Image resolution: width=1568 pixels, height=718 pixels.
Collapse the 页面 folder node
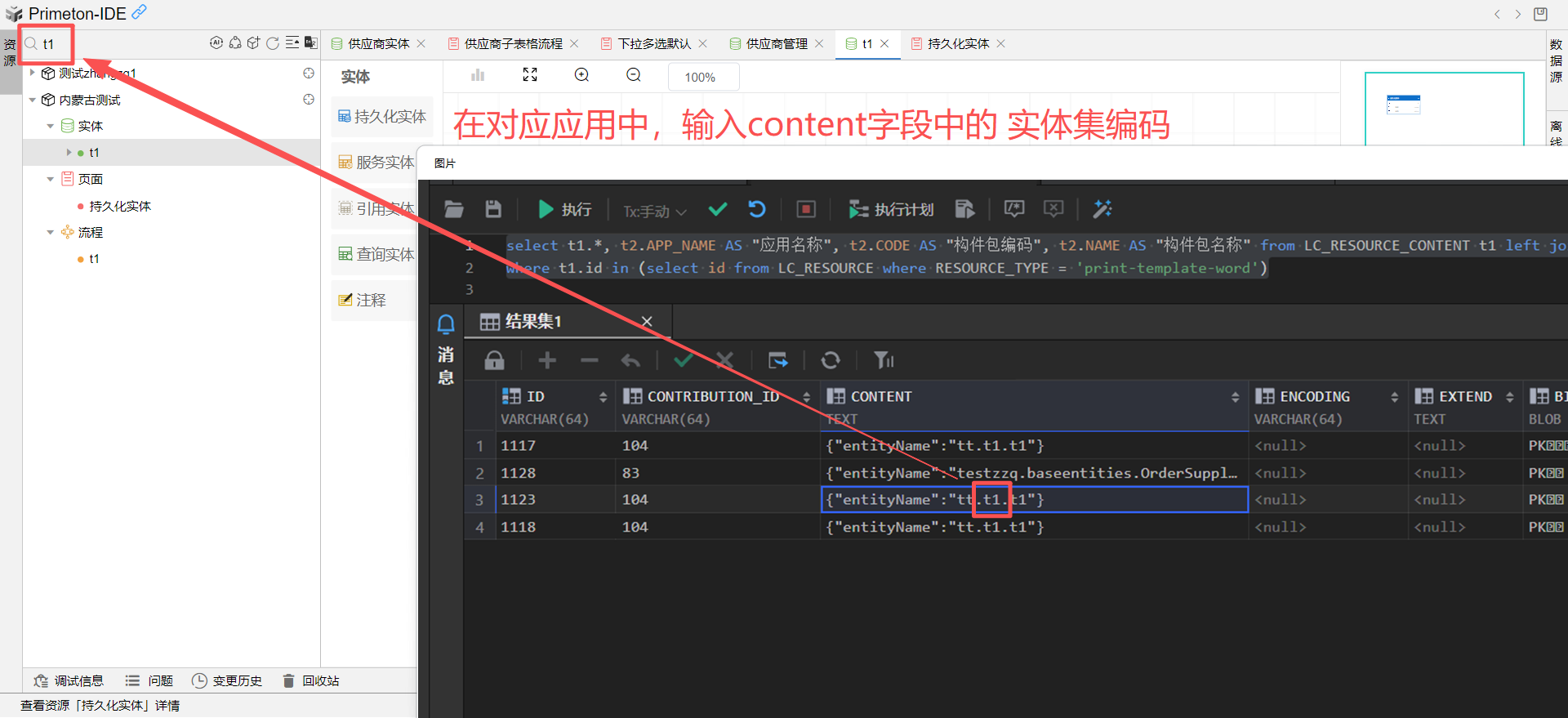[x=51, y=179]
